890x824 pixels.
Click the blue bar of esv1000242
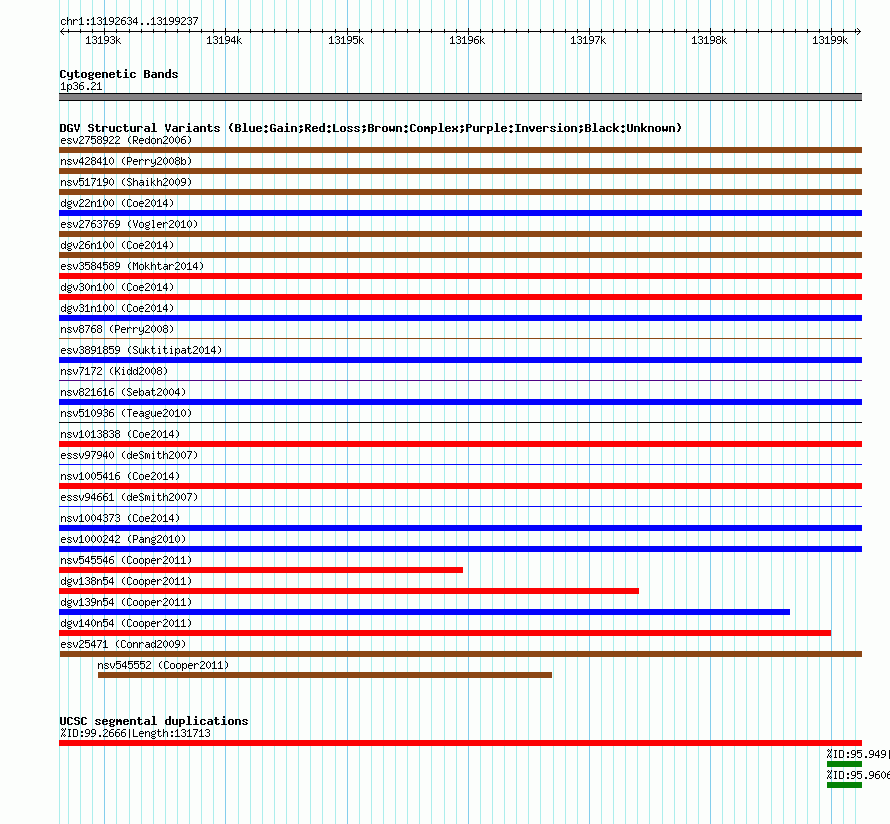coord(460,549)
